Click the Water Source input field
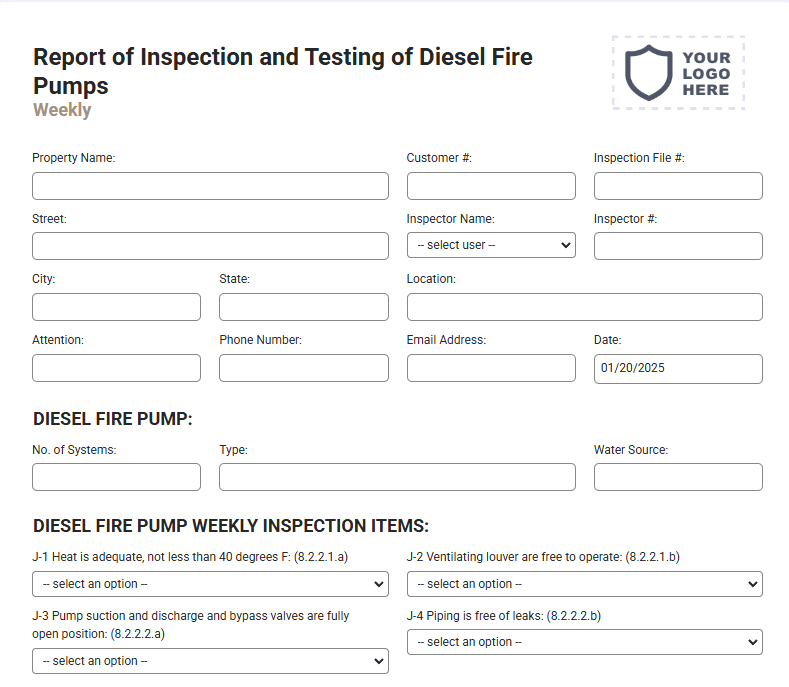Viewport: 789px width, 687px height. tap(678, 477)
